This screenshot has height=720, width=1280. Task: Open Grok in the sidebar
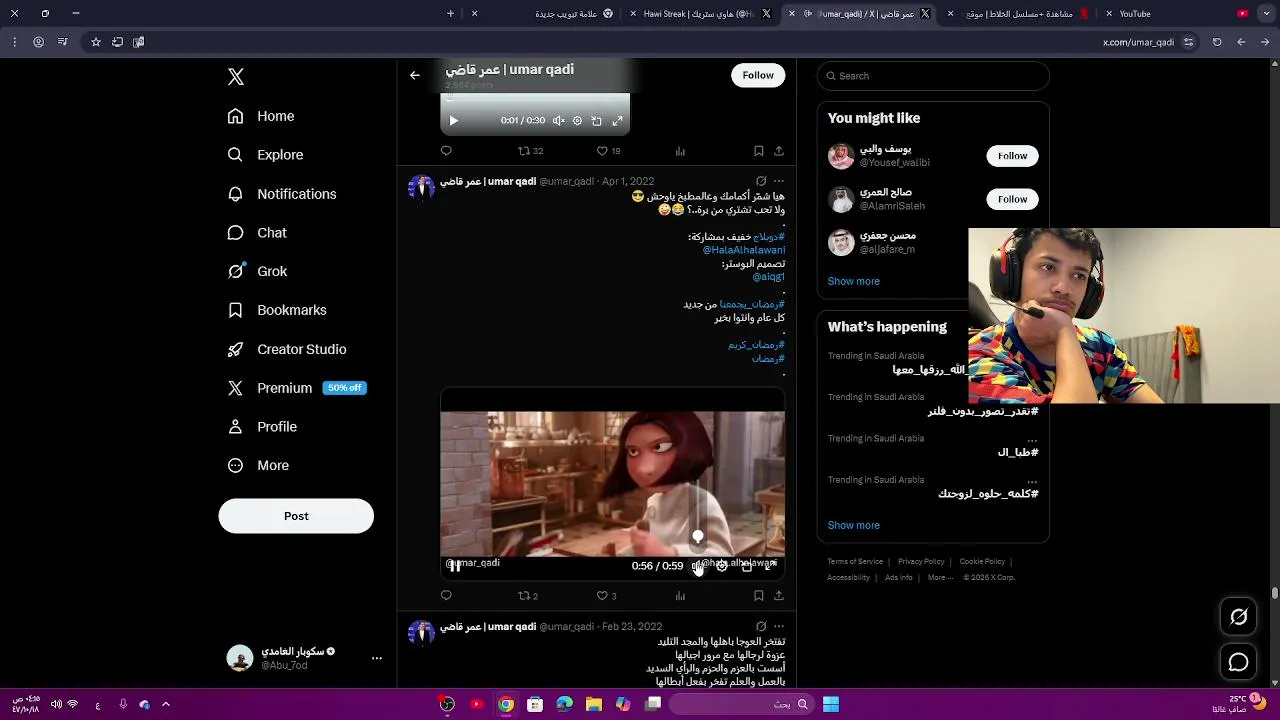point(257,271)
